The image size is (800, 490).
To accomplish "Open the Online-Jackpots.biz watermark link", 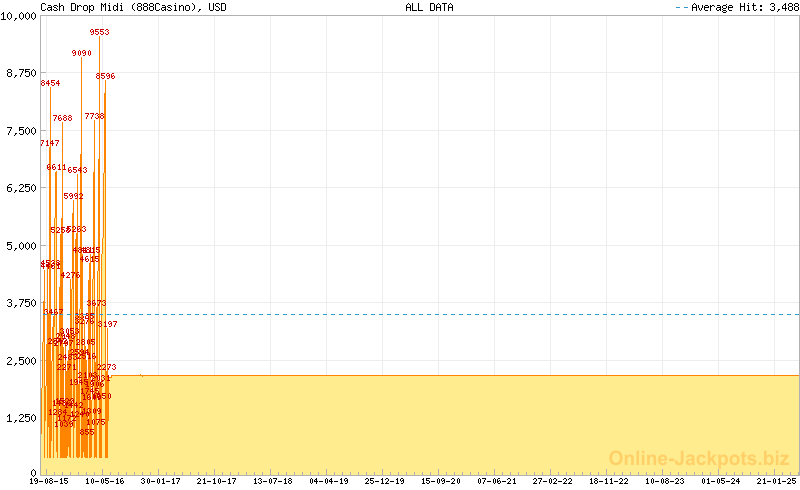I will (699, 458).
